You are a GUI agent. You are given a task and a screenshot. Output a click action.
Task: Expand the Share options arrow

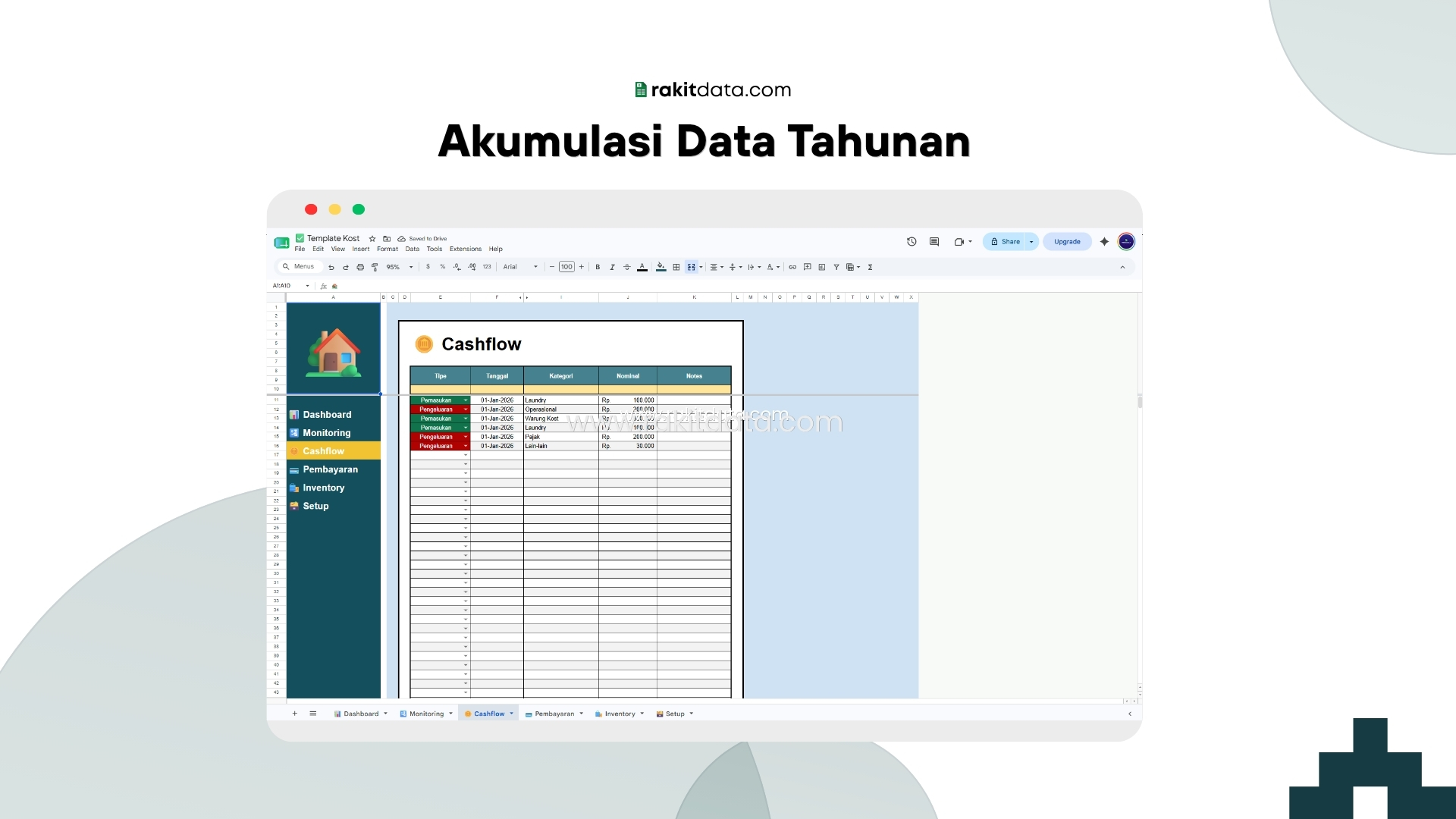[1031, 242]
